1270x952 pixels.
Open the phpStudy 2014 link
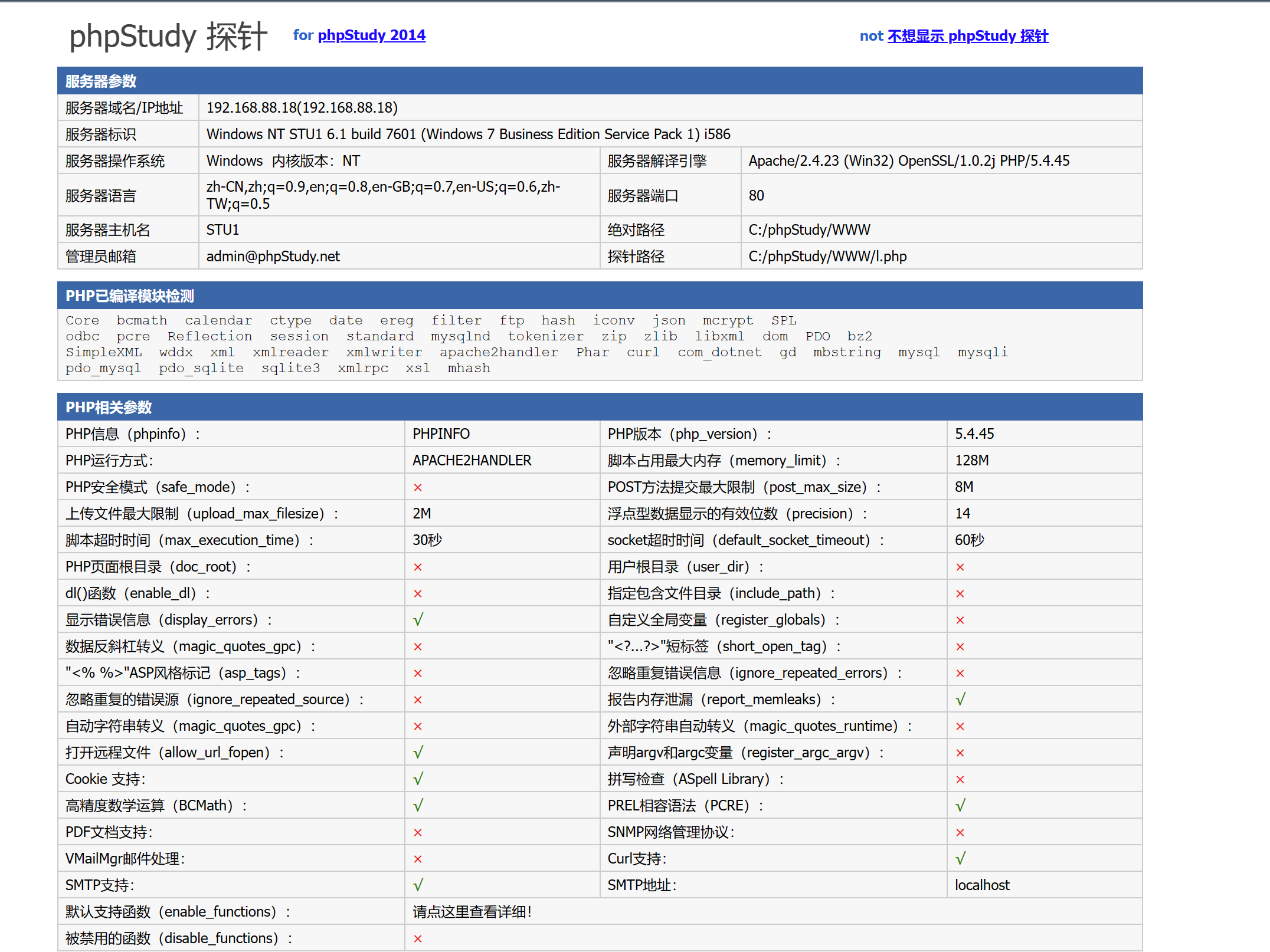[x=371, y=35]
